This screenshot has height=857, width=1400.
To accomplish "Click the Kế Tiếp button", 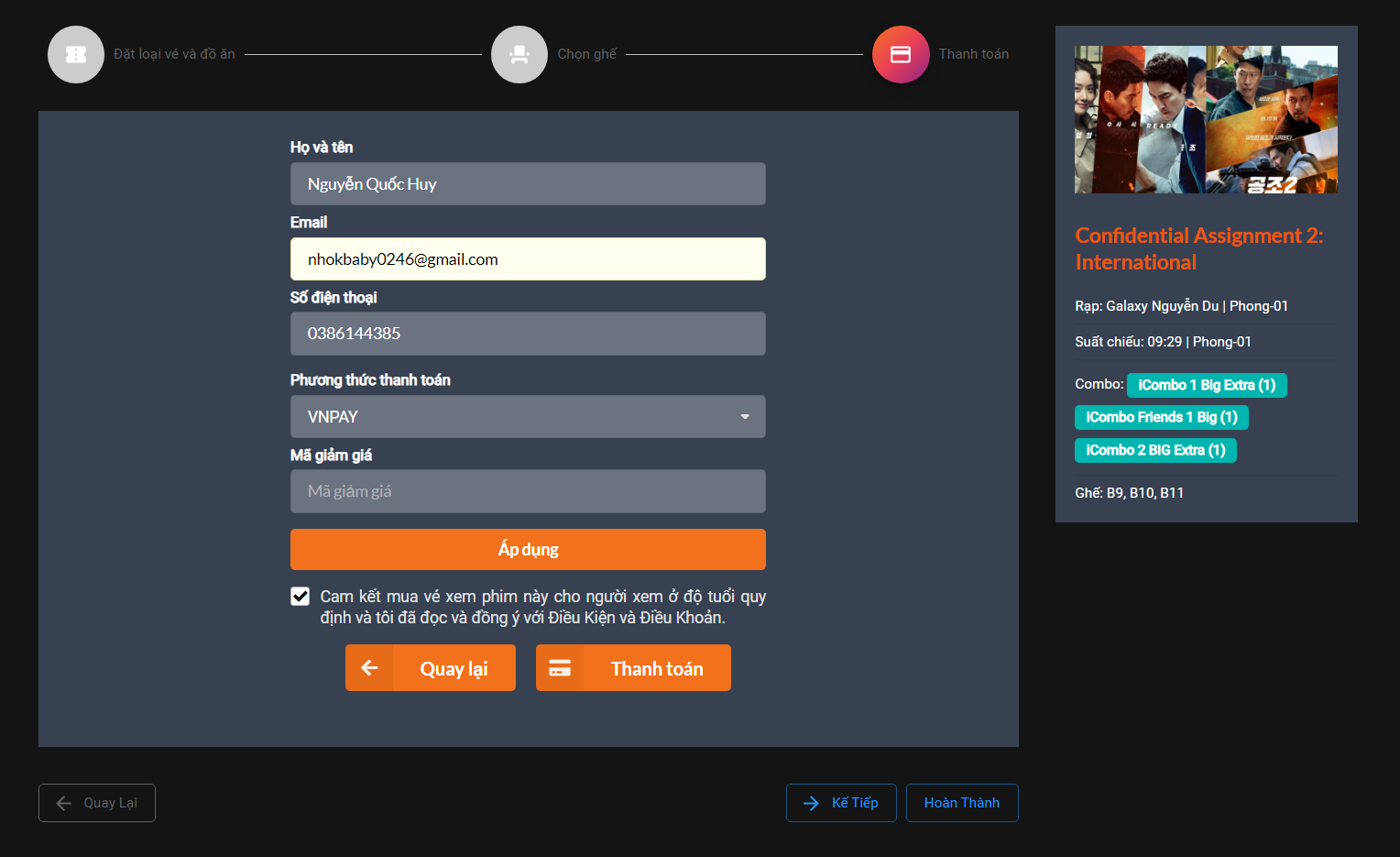I will [x=841, y=803].
